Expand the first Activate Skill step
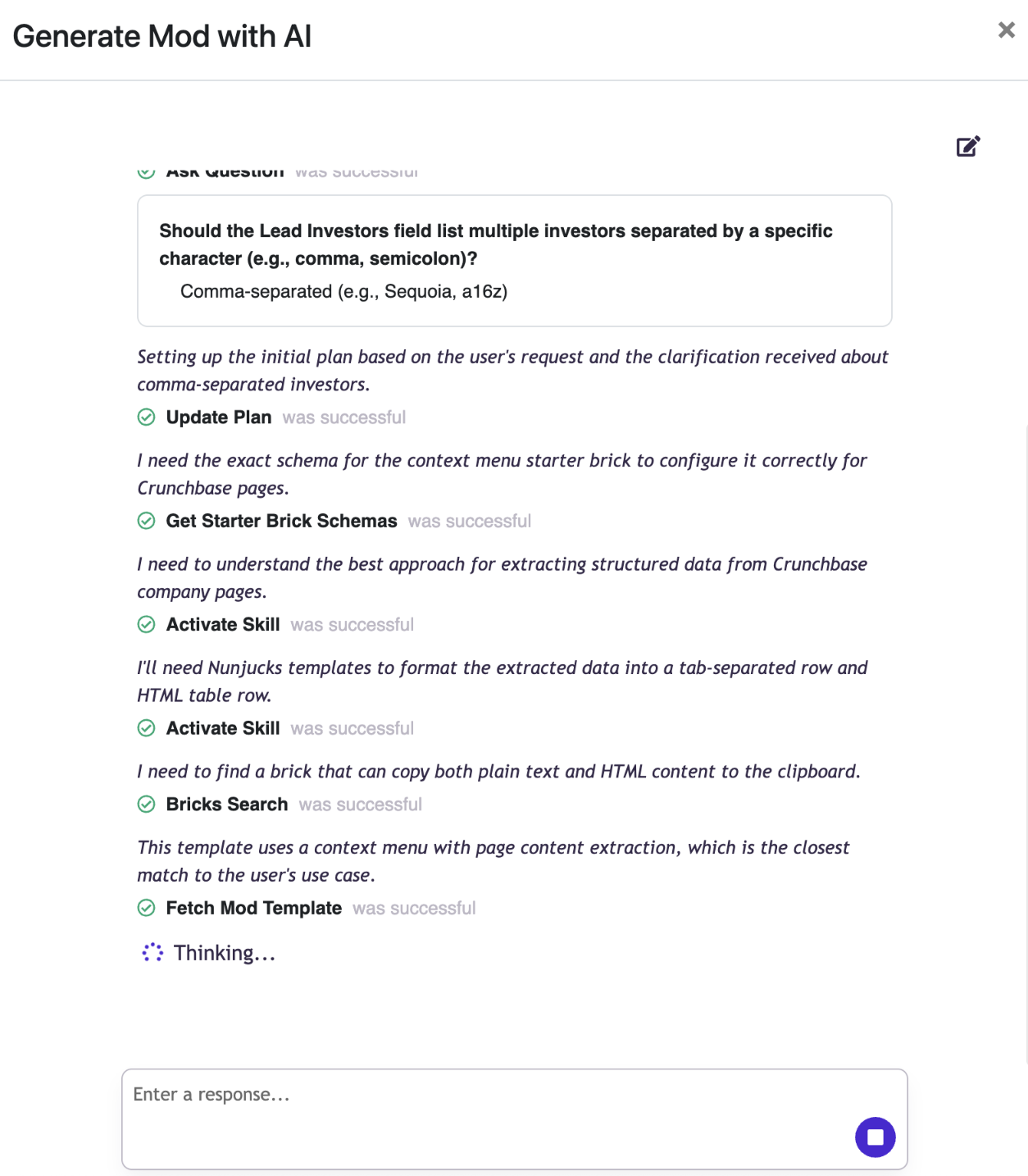This screenshot has width=1028, height=1176. (223, 625)
